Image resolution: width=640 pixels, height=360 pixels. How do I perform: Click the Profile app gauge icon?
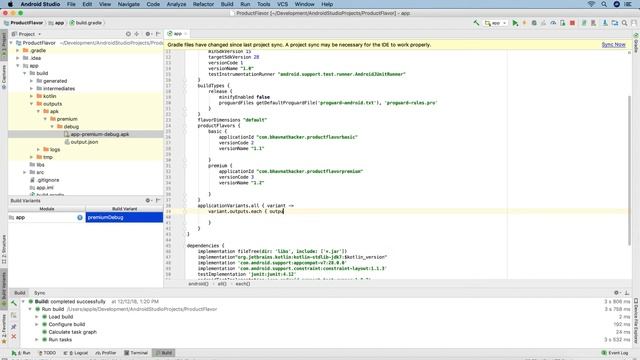[x=553, y=23]
